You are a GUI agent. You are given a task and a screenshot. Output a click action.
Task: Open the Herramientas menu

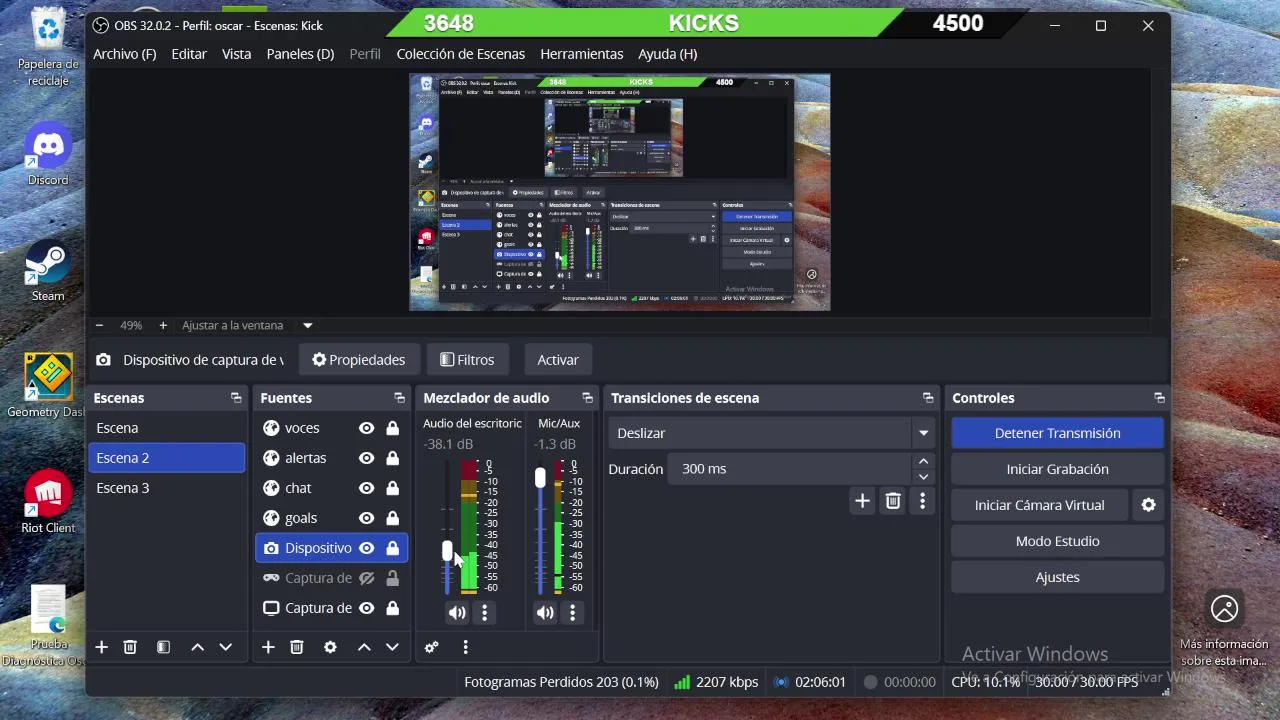pyautogui.click(x=582, y=54)
